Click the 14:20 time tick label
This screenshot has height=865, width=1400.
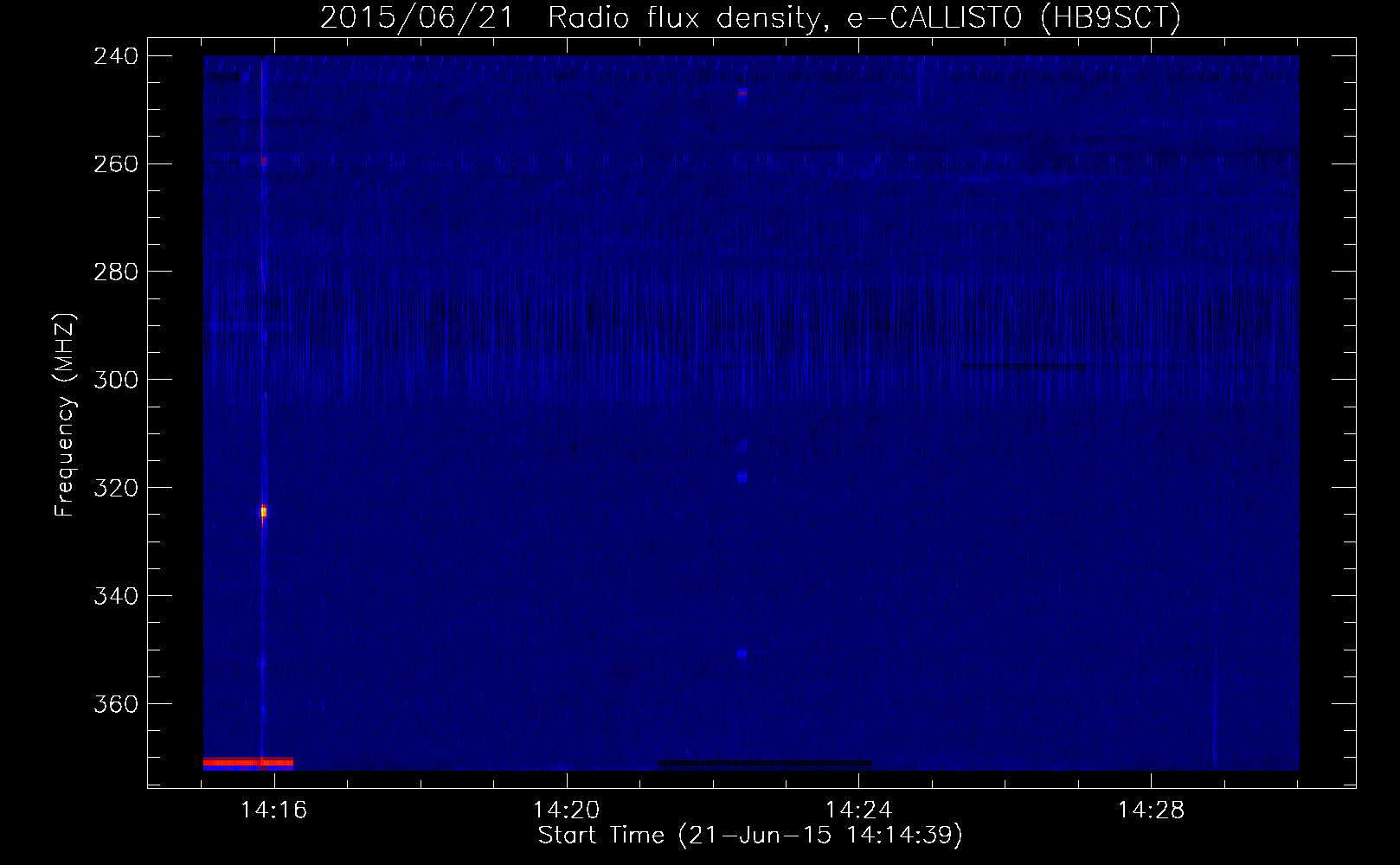(x=566, y=811)
